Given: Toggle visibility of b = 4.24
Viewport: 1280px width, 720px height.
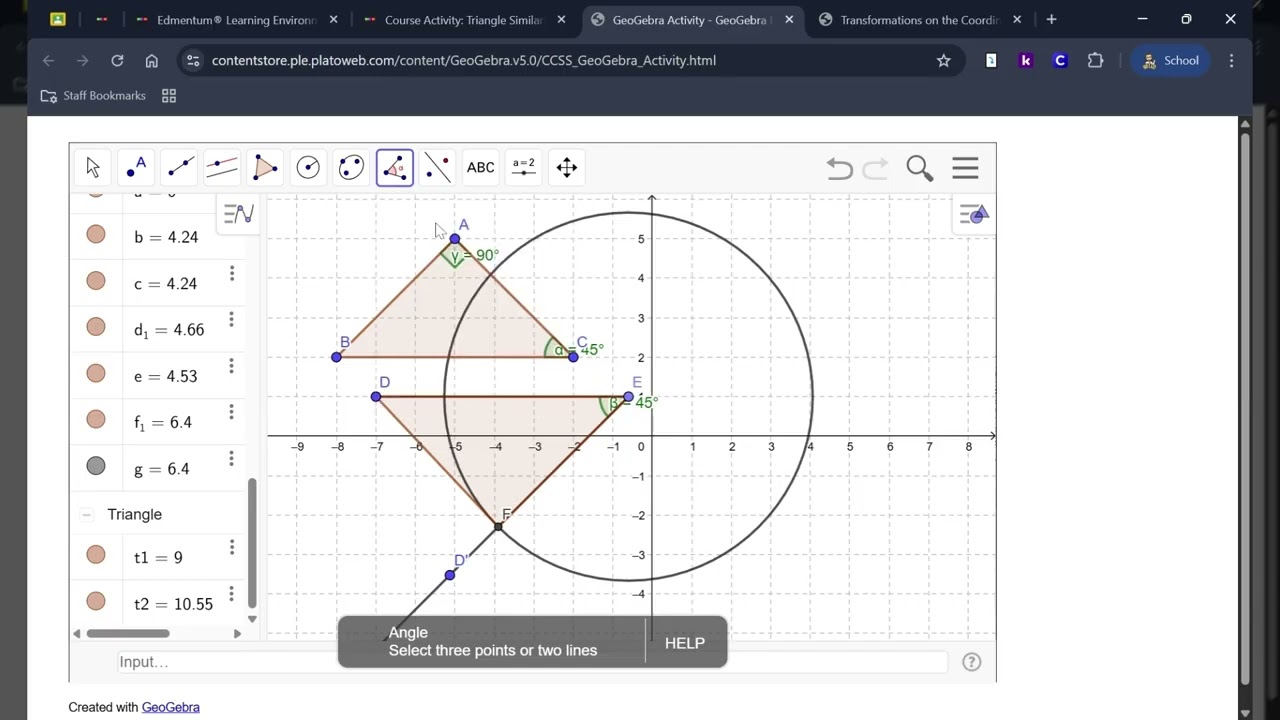Looking at the screenshot, I should pos(96,234).
